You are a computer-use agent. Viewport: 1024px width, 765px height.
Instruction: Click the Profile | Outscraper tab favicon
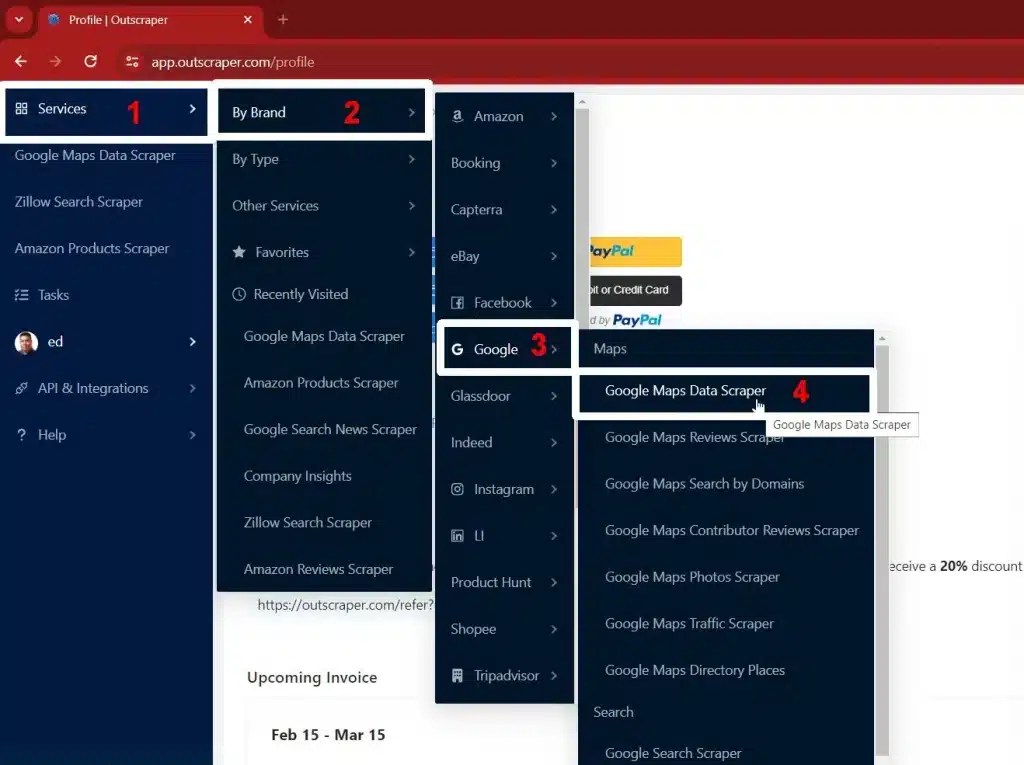click(x=54, y=20)
